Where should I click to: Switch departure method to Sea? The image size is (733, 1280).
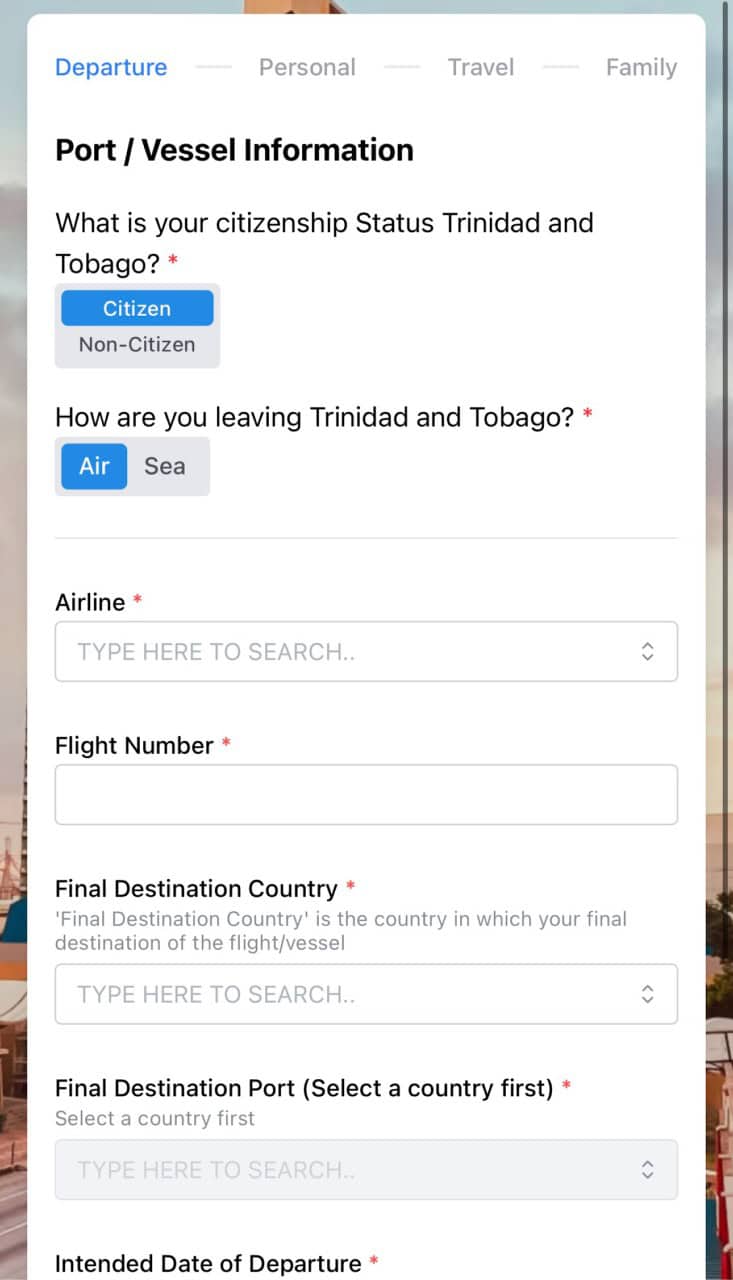point(164,466)
